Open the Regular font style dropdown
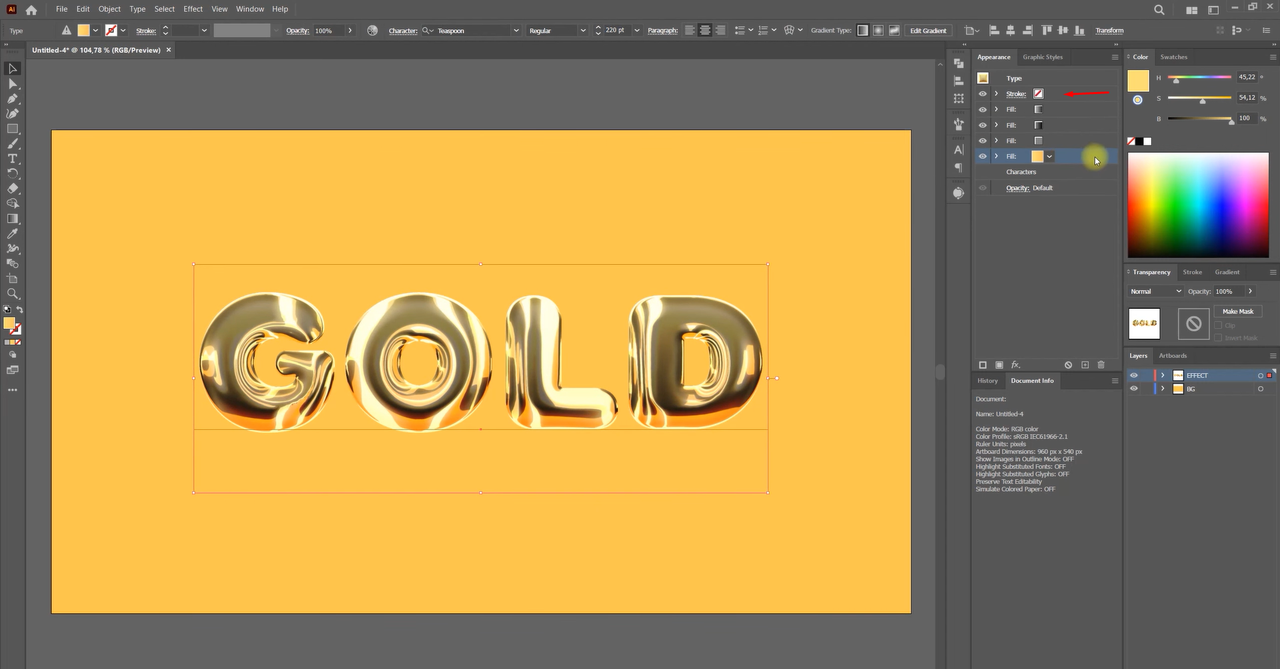1280x669 pixels. tap(585, 30)
